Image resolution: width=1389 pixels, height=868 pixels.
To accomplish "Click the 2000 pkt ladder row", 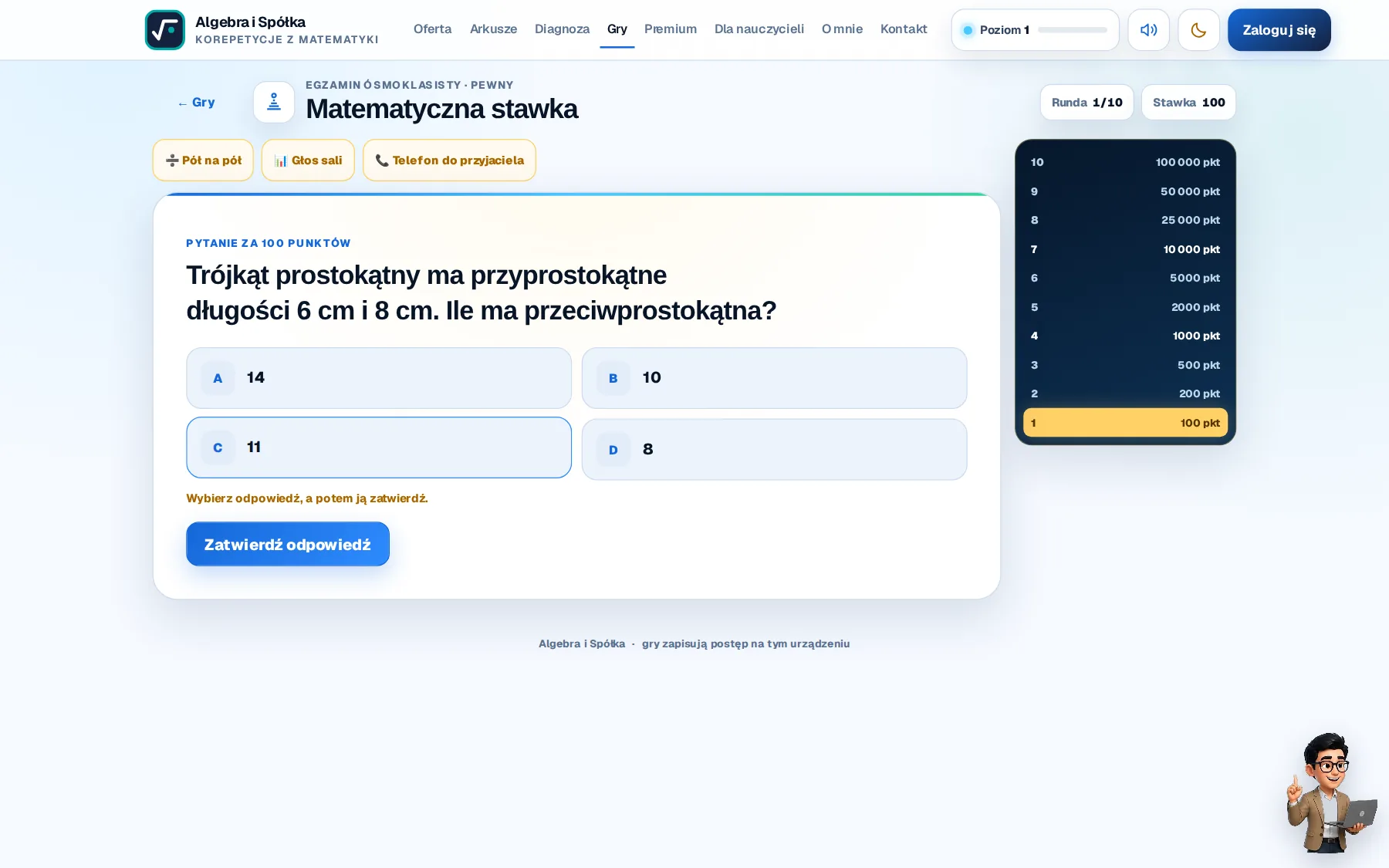I will click(1125, 307).
